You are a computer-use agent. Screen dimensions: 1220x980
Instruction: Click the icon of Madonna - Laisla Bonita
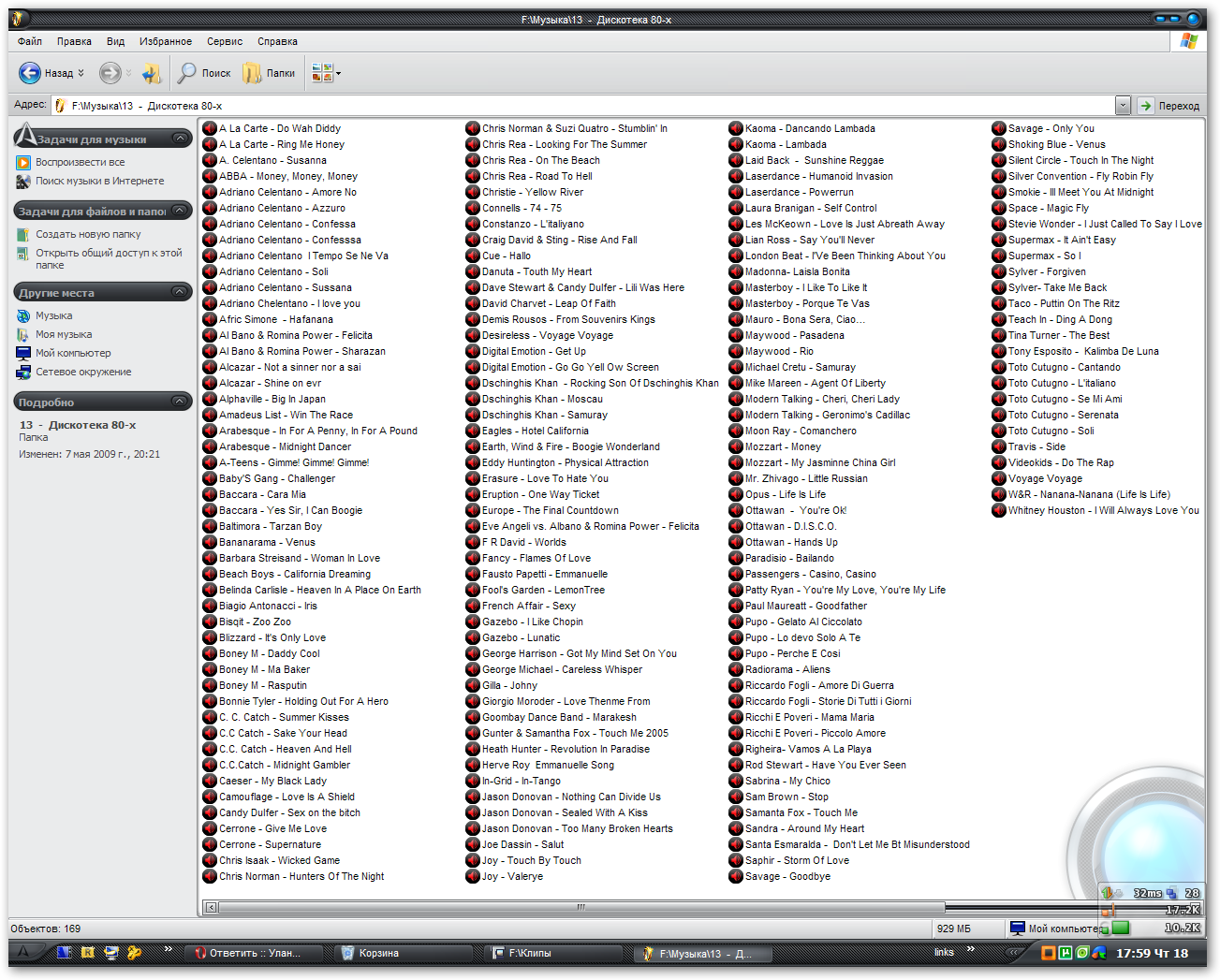click(736, 271)
